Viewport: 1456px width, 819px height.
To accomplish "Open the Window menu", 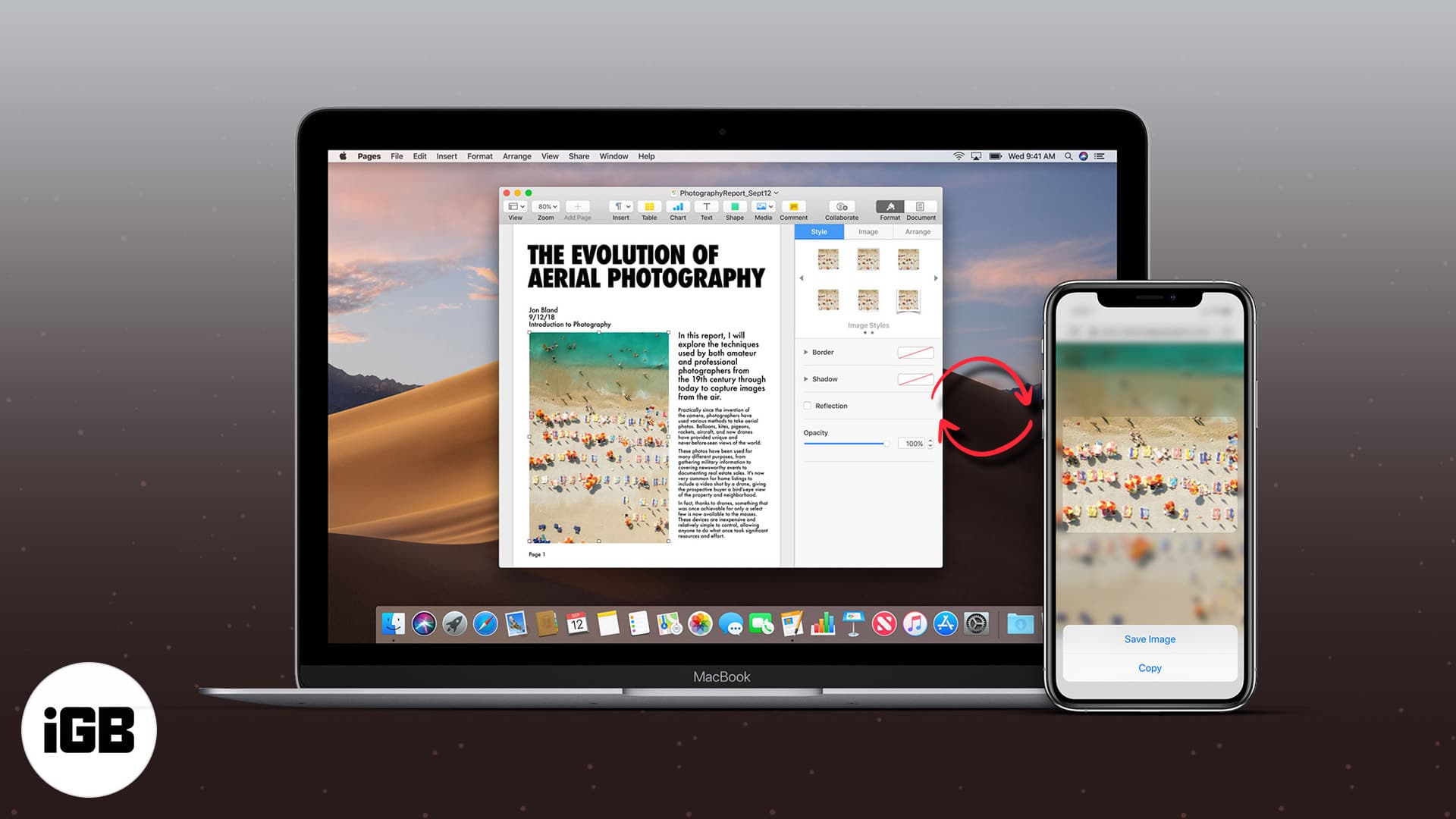I will click(x=613, y=156).
